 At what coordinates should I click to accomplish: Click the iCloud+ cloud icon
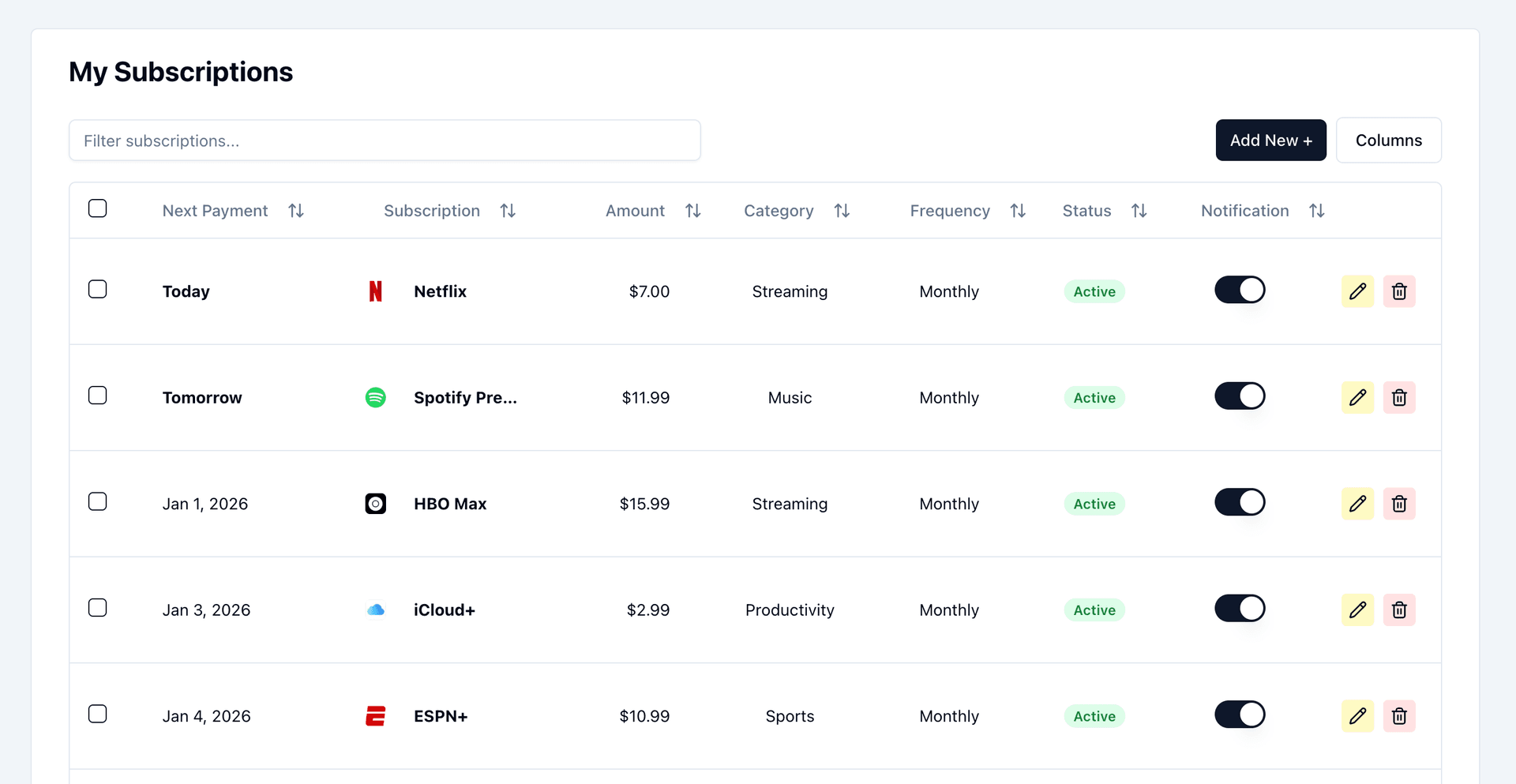[376, 610]
